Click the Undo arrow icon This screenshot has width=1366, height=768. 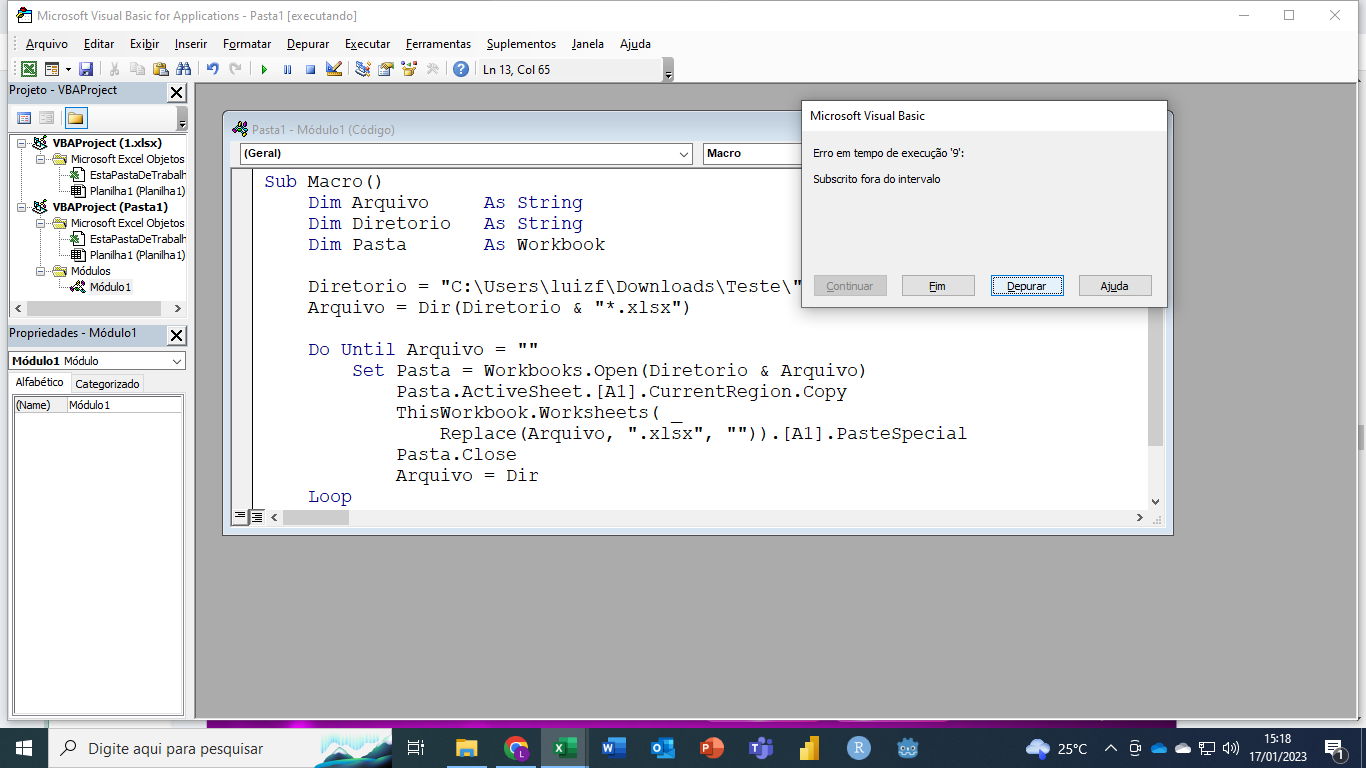pos(212,69)
